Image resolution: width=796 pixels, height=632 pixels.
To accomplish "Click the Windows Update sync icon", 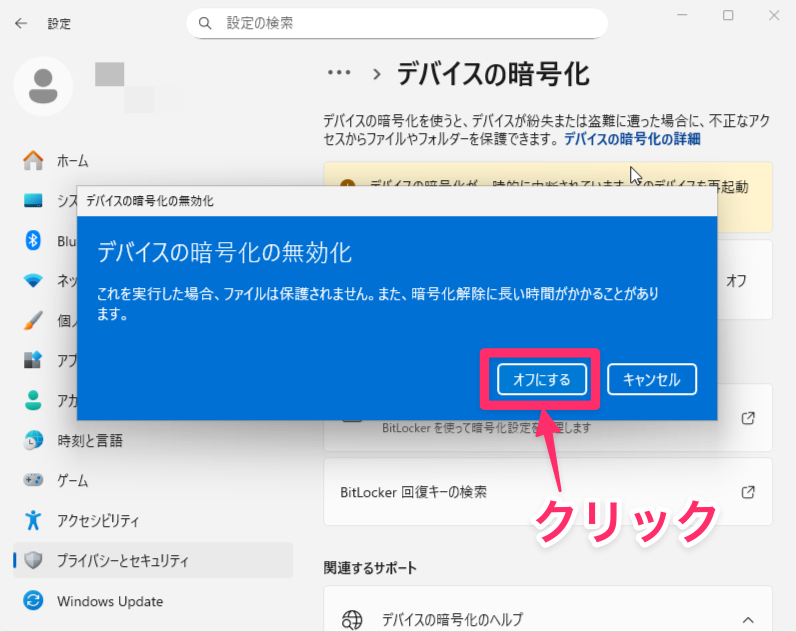I will [33, 601].
